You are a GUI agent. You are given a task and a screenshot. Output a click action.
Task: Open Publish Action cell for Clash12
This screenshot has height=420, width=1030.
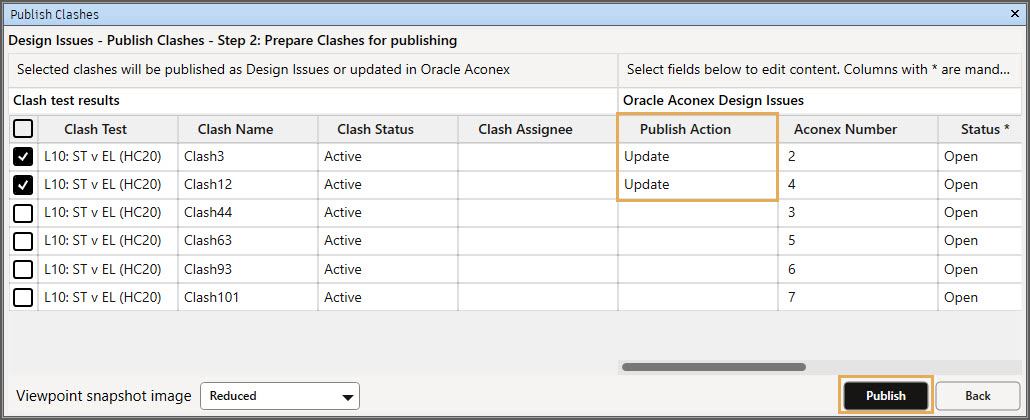(697, 185)
